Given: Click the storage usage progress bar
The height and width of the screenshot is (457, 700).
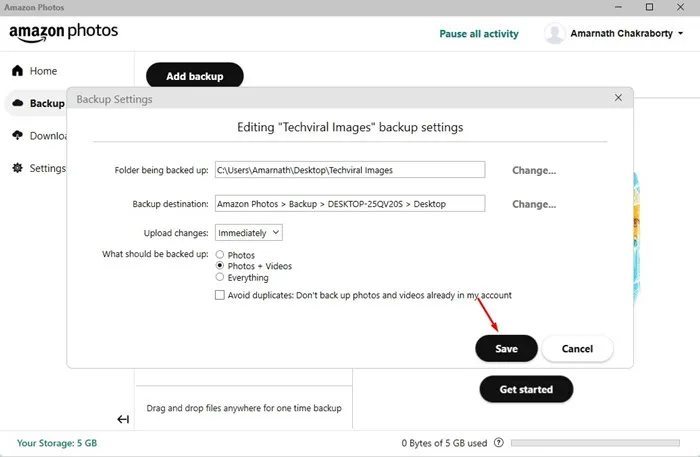Looking at the screenshot, I should (x=595, y=443).
